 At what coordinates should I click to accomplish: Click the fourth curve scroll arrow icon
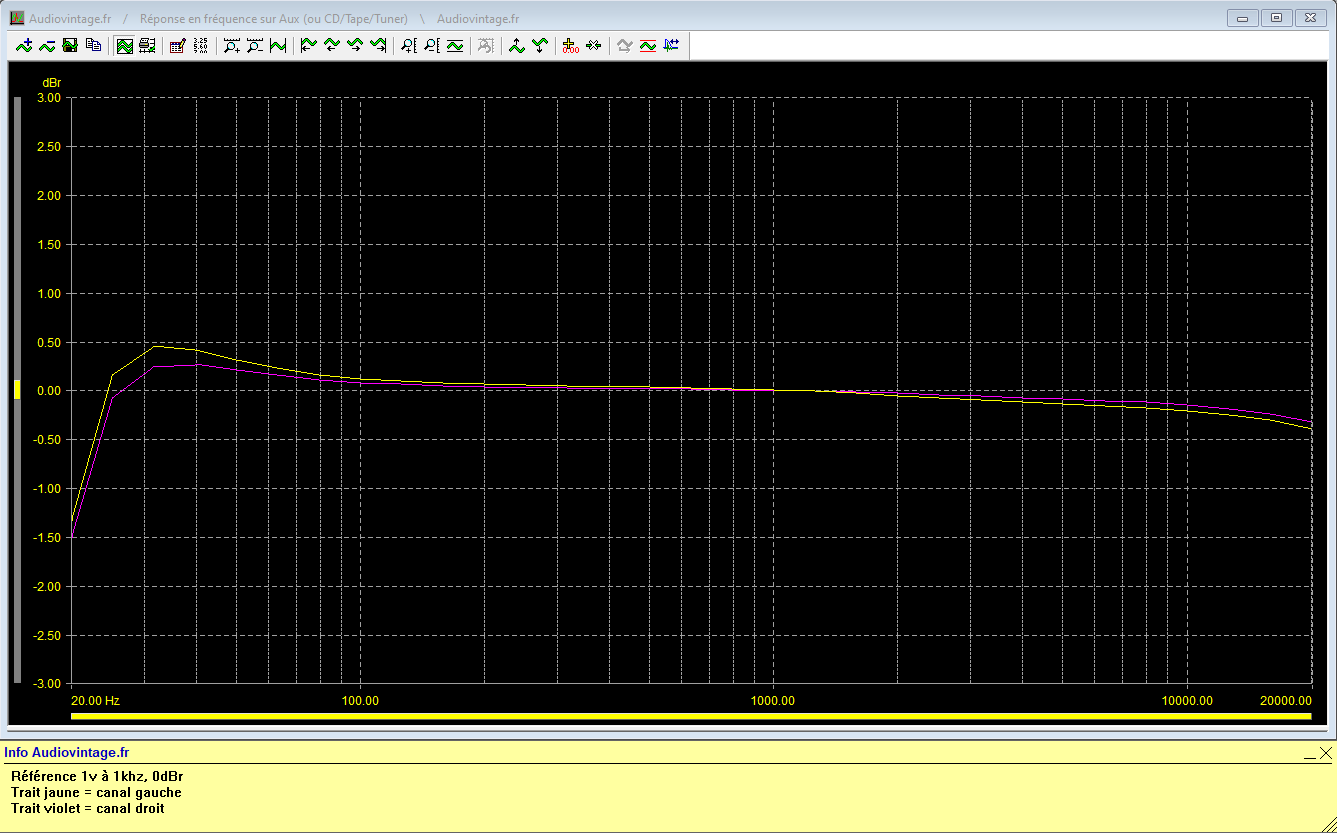tap(378, 45)
